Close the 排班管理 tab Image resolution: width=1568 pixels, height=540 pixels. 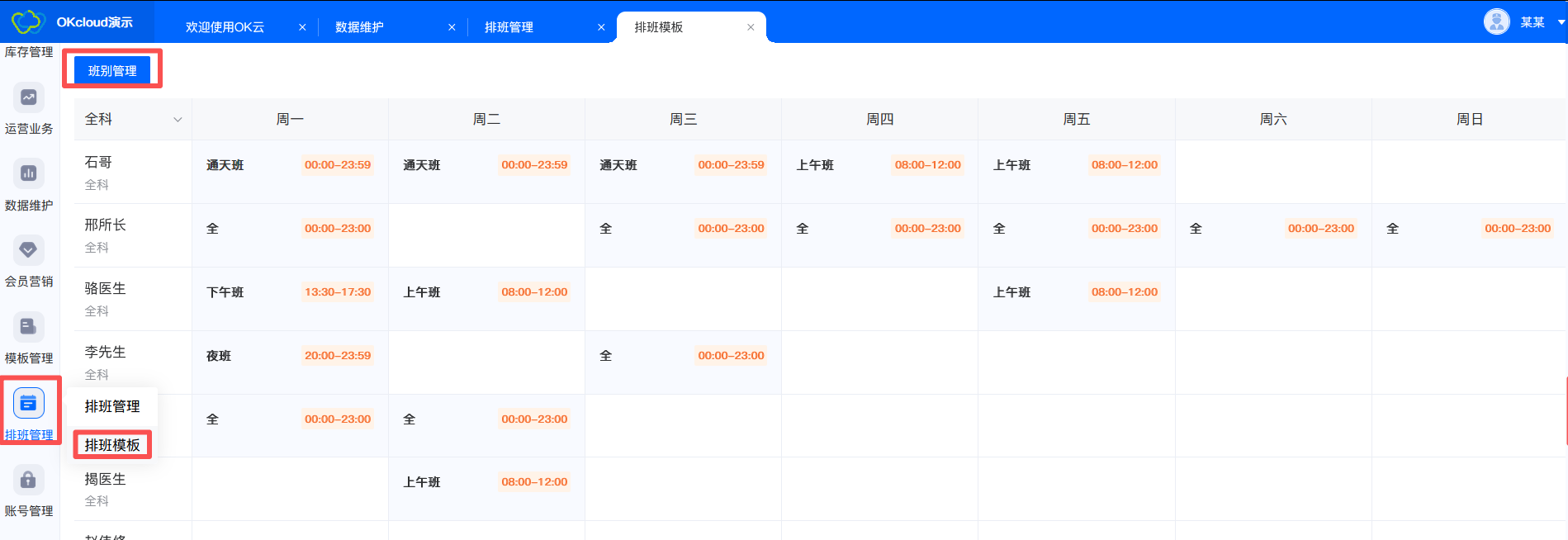coord(601,27)
